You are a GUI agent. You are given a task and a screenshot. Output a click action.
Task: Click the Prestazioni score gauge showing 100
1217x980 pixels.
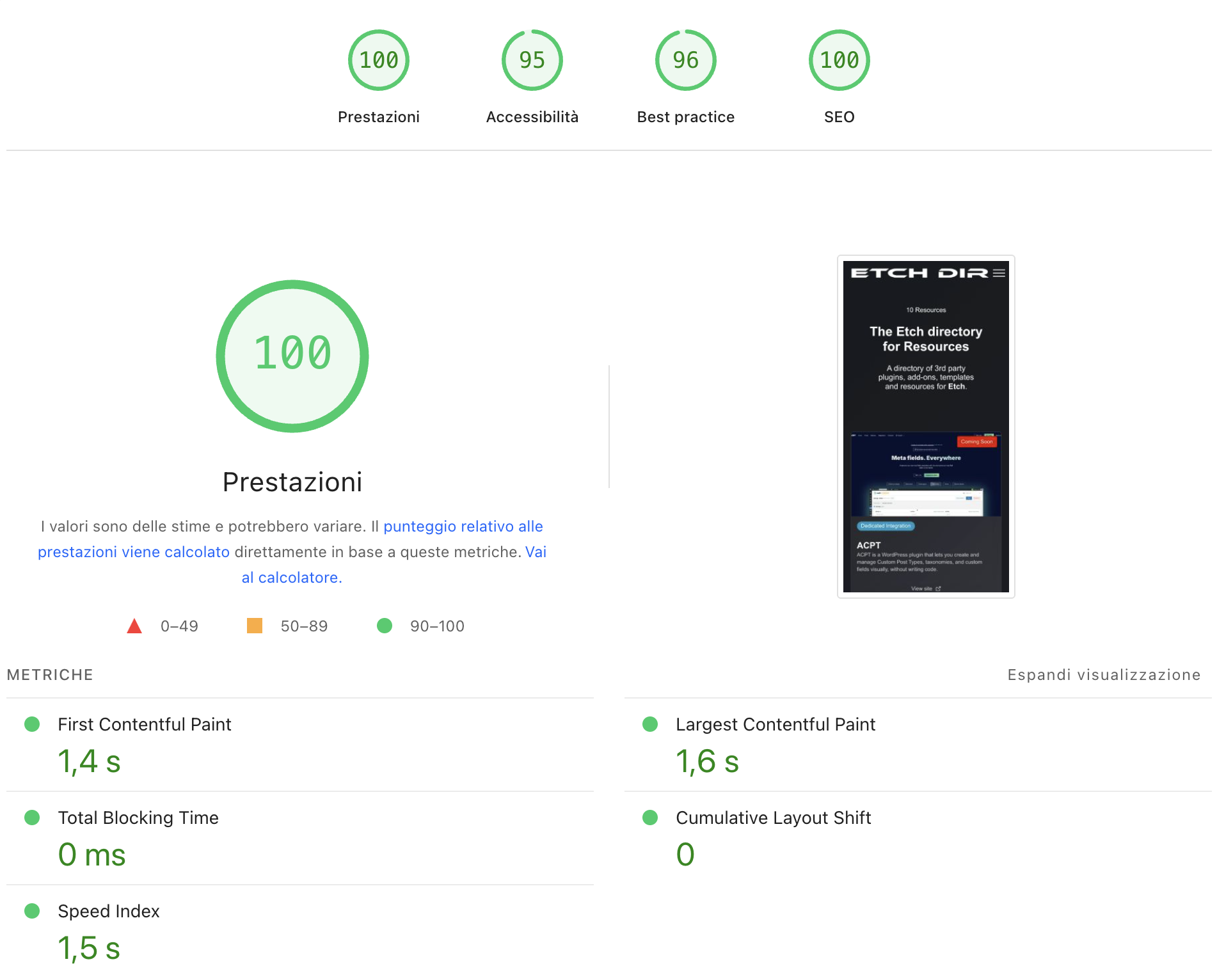click(x=378, y=59)
